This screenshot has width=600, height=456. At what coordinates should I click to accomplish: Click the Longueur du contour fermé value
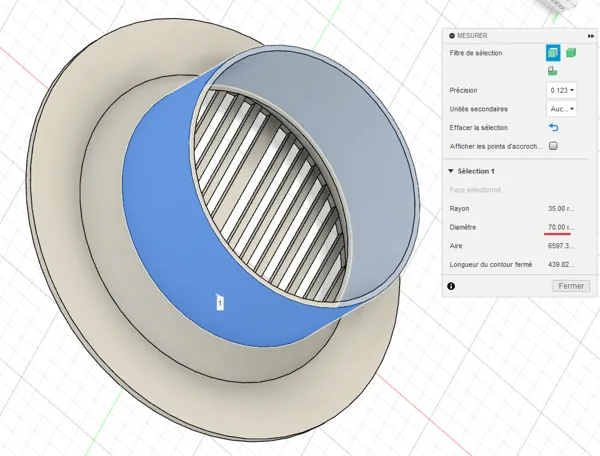(x=561, y=264)
